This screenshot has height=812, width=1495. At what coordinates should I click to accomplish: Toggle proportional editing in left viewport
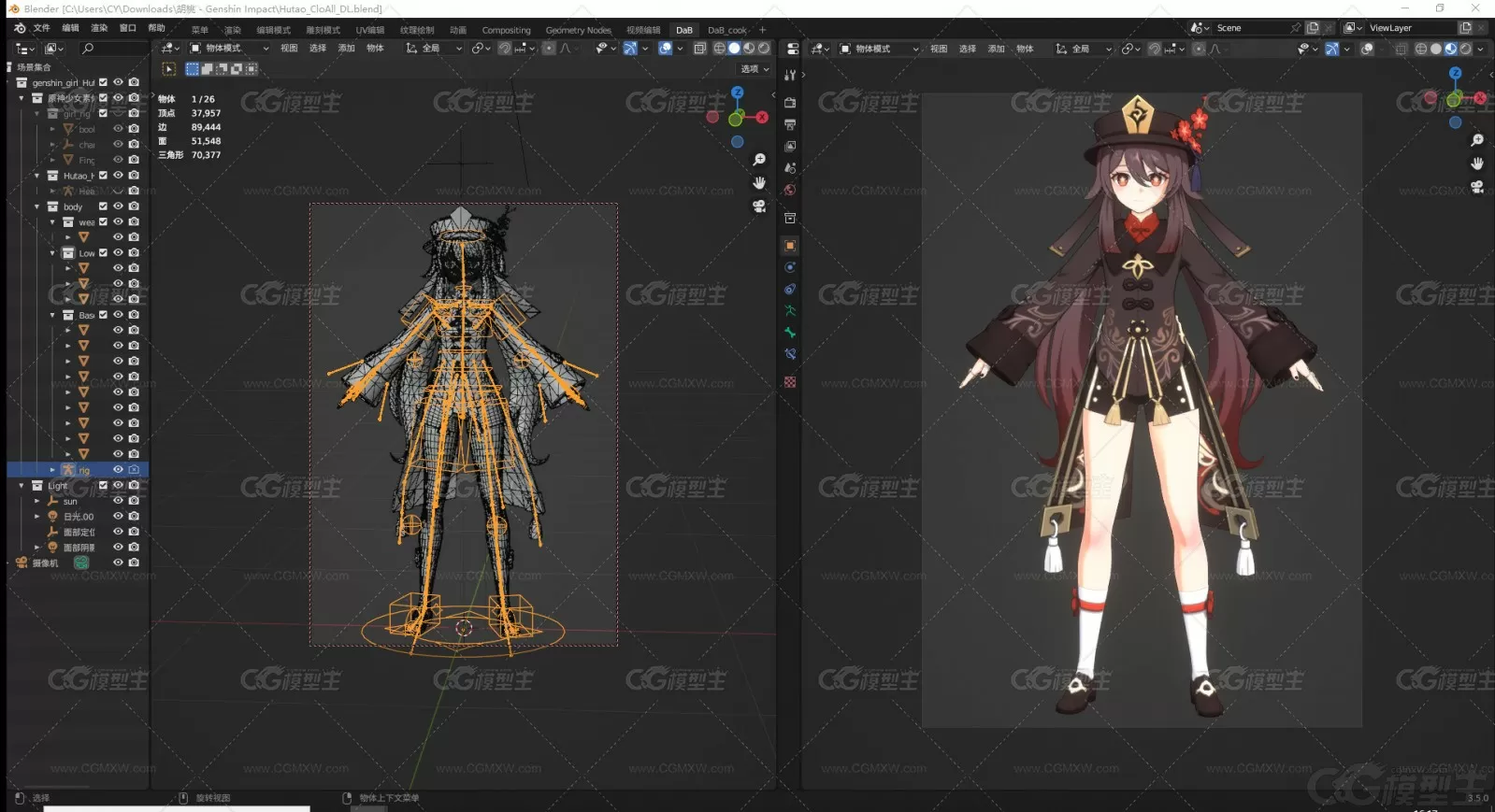click(x=549, y=49)
